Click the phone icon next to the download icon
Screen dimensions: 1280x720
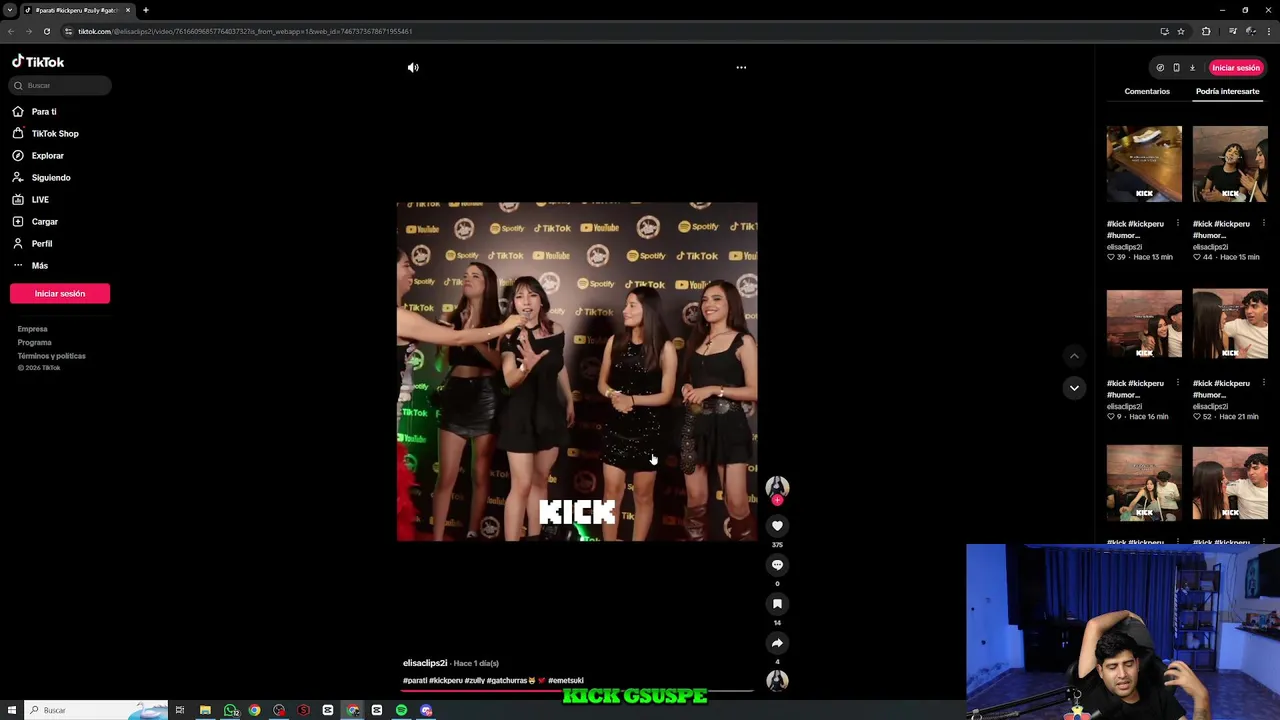pos(1176,67)
